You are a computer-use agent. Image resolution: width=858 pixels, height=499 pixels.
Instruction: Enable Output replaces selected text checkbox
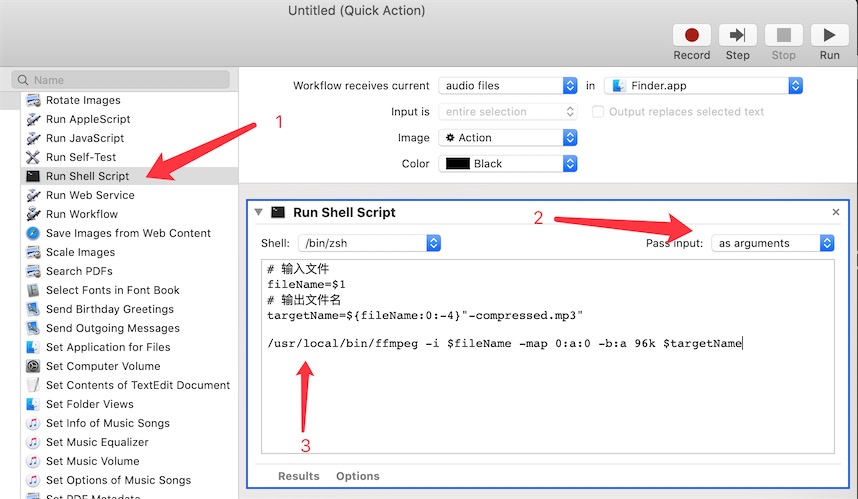[599, 112]
